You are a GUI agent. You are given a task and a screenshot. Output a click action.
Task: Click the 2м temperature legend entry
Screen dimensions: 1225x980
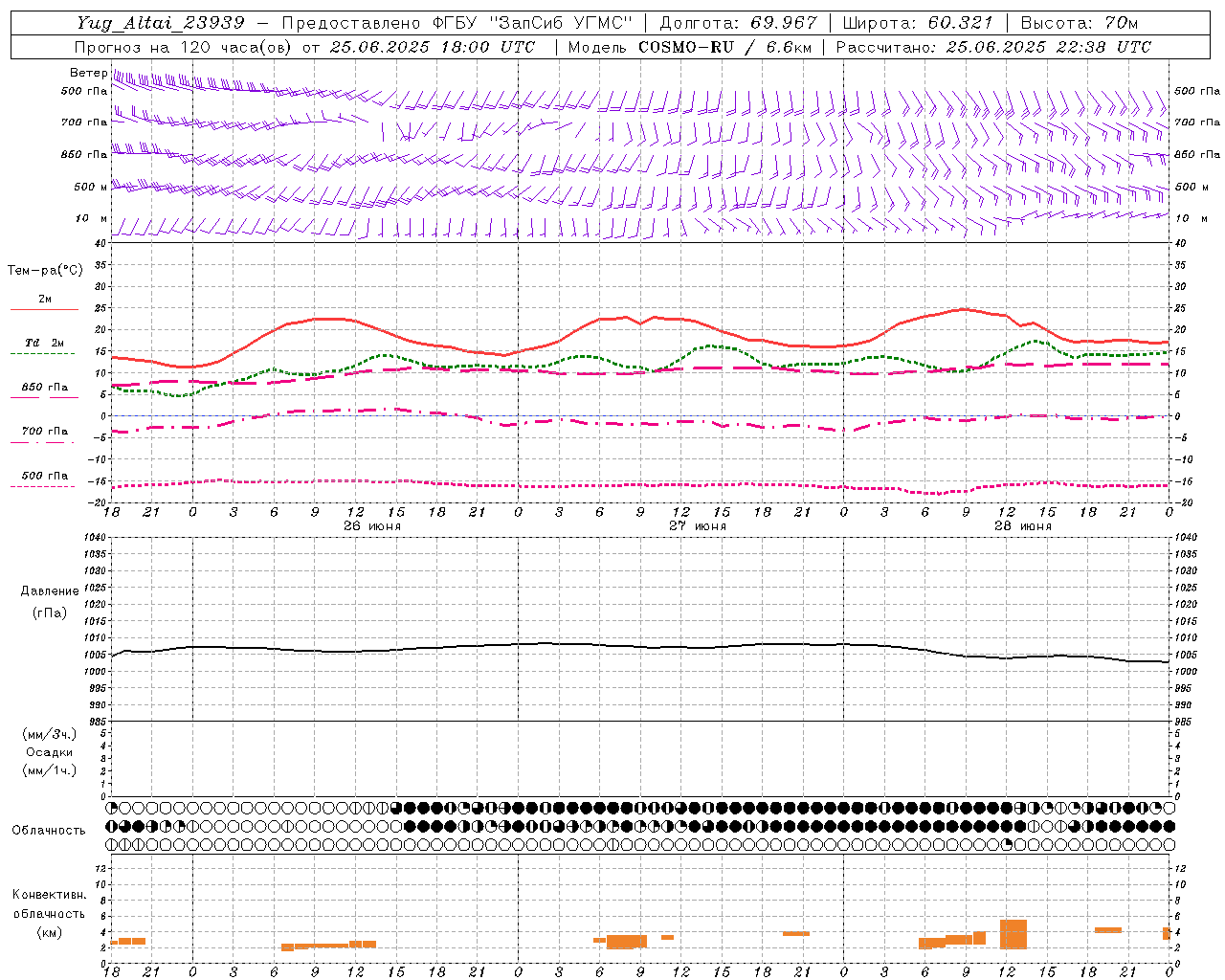pos(45,299)
